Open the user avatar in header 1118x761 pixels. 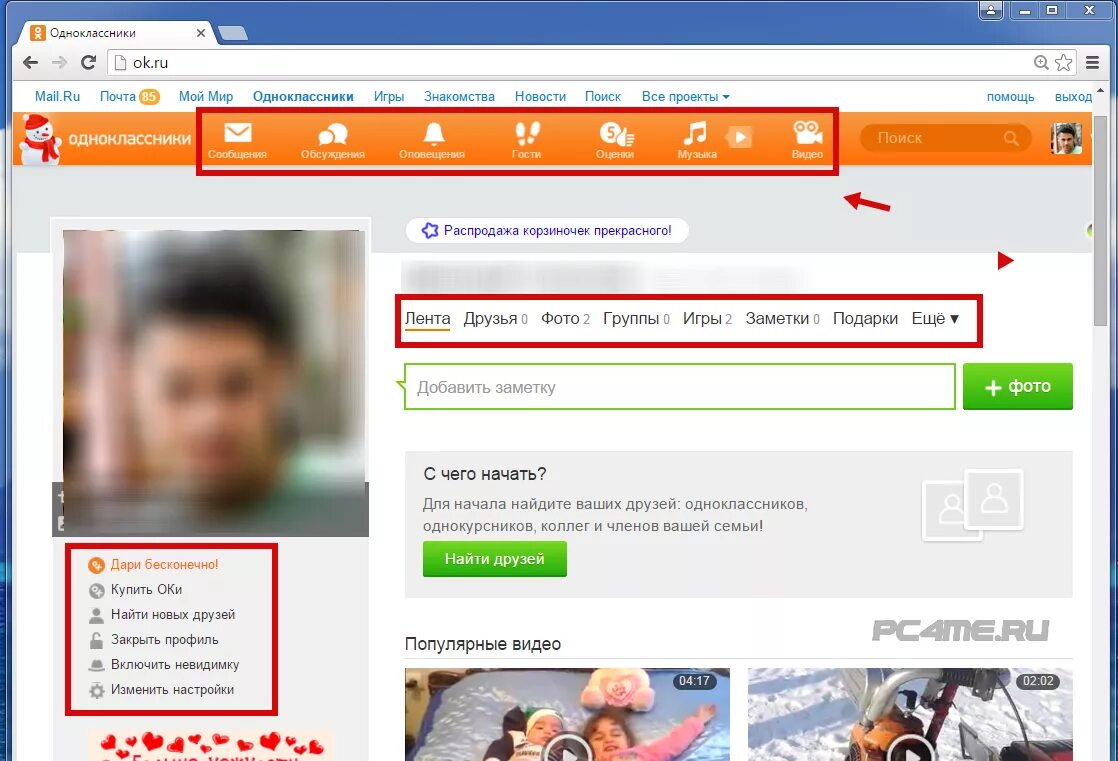1066,138
